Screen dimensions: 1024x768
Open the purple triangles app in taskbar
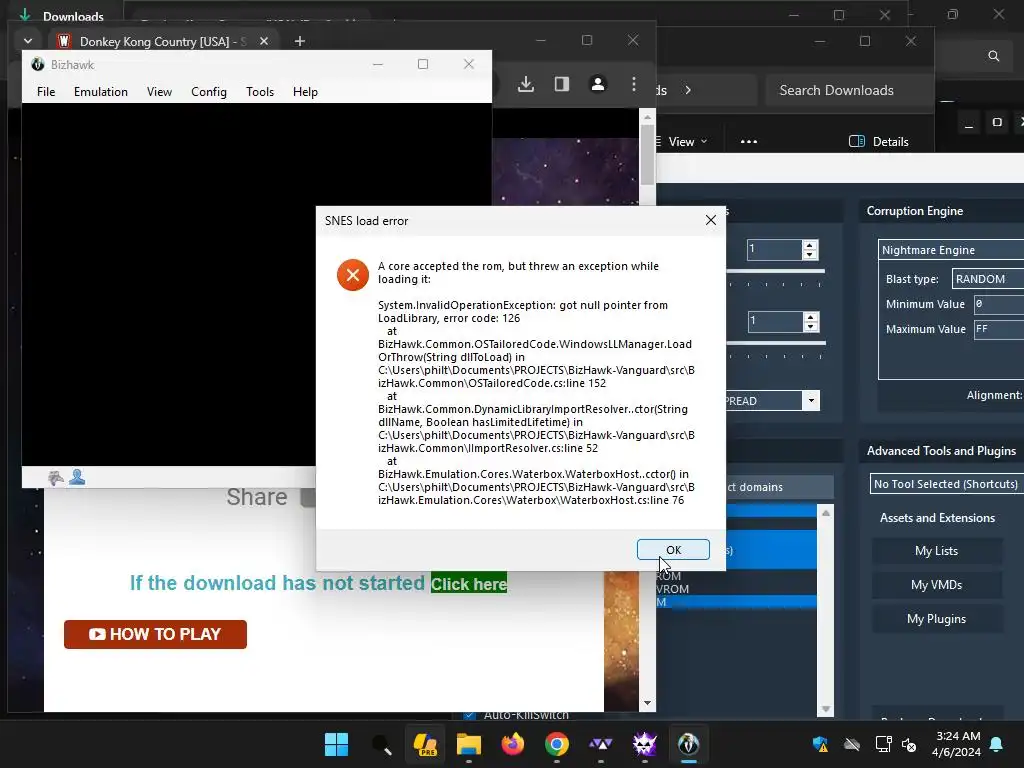[x=601, y=744]
